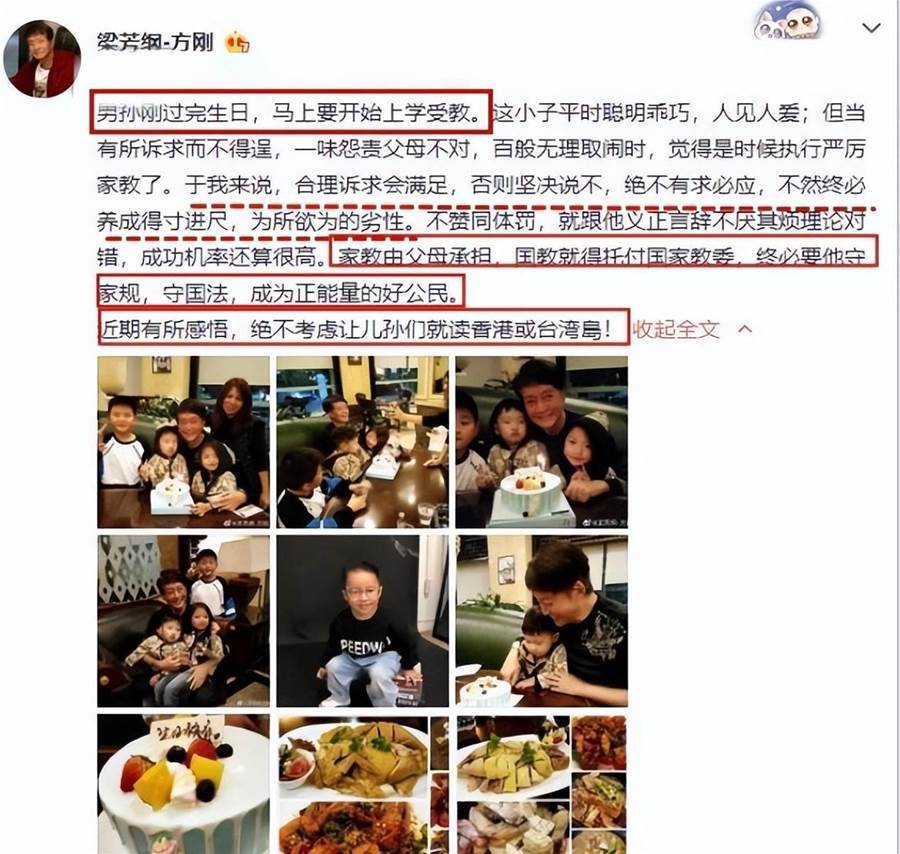The image size is (900, 854).
Task: Open photo of boy wearing glasses
Action: pyautogui.click(x=363, y=621)
